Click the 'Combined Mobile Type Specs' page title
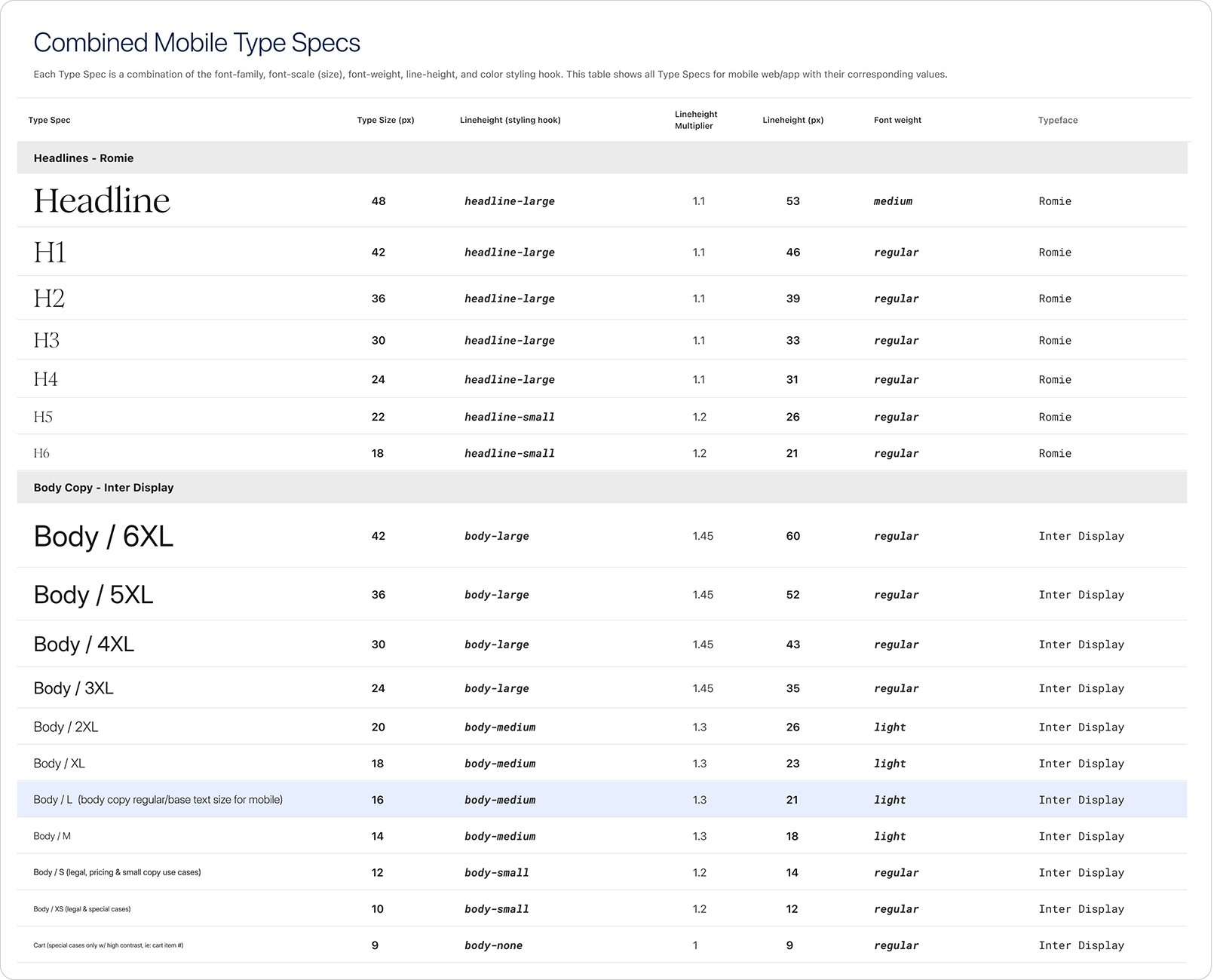 click(x=197, y=43)
